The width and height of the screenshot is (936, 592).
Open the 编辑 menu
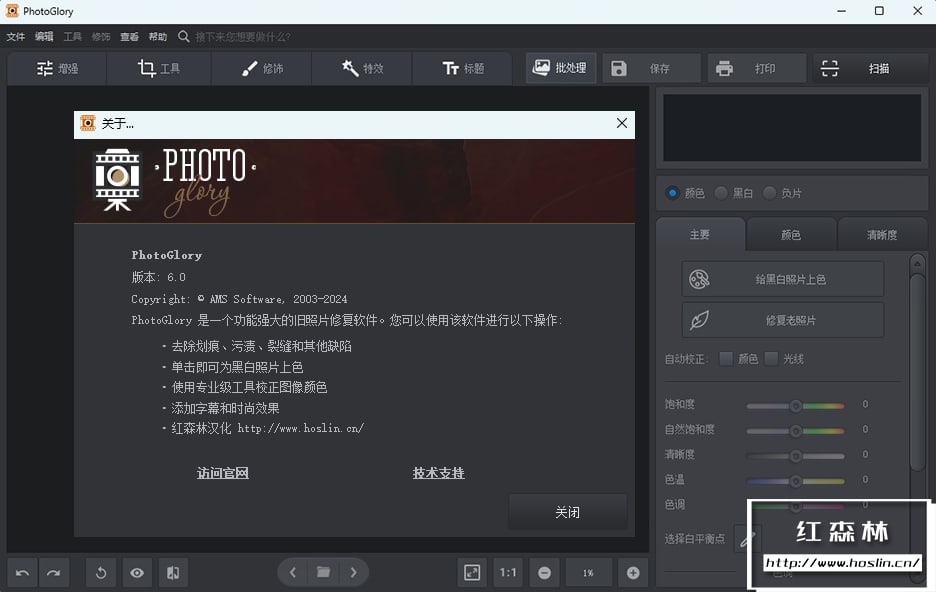[x=44, y=37]
